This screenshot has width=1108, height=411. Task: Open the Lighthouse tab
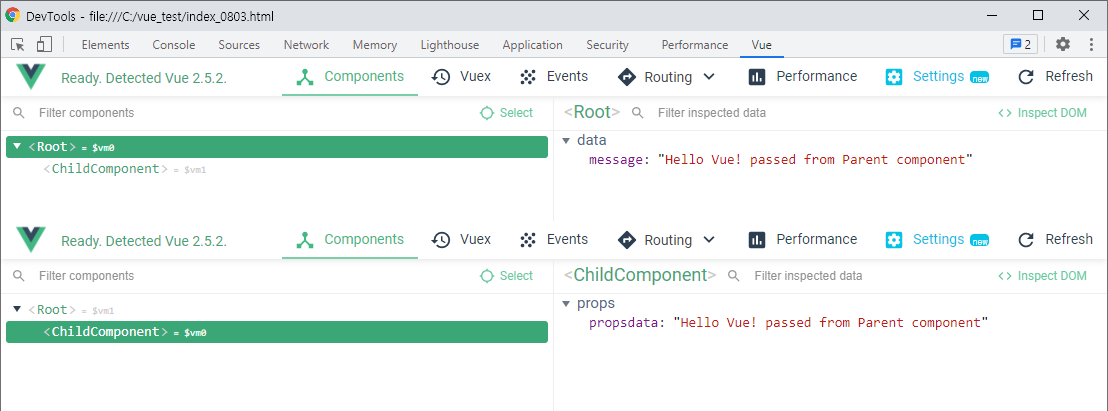449,44
